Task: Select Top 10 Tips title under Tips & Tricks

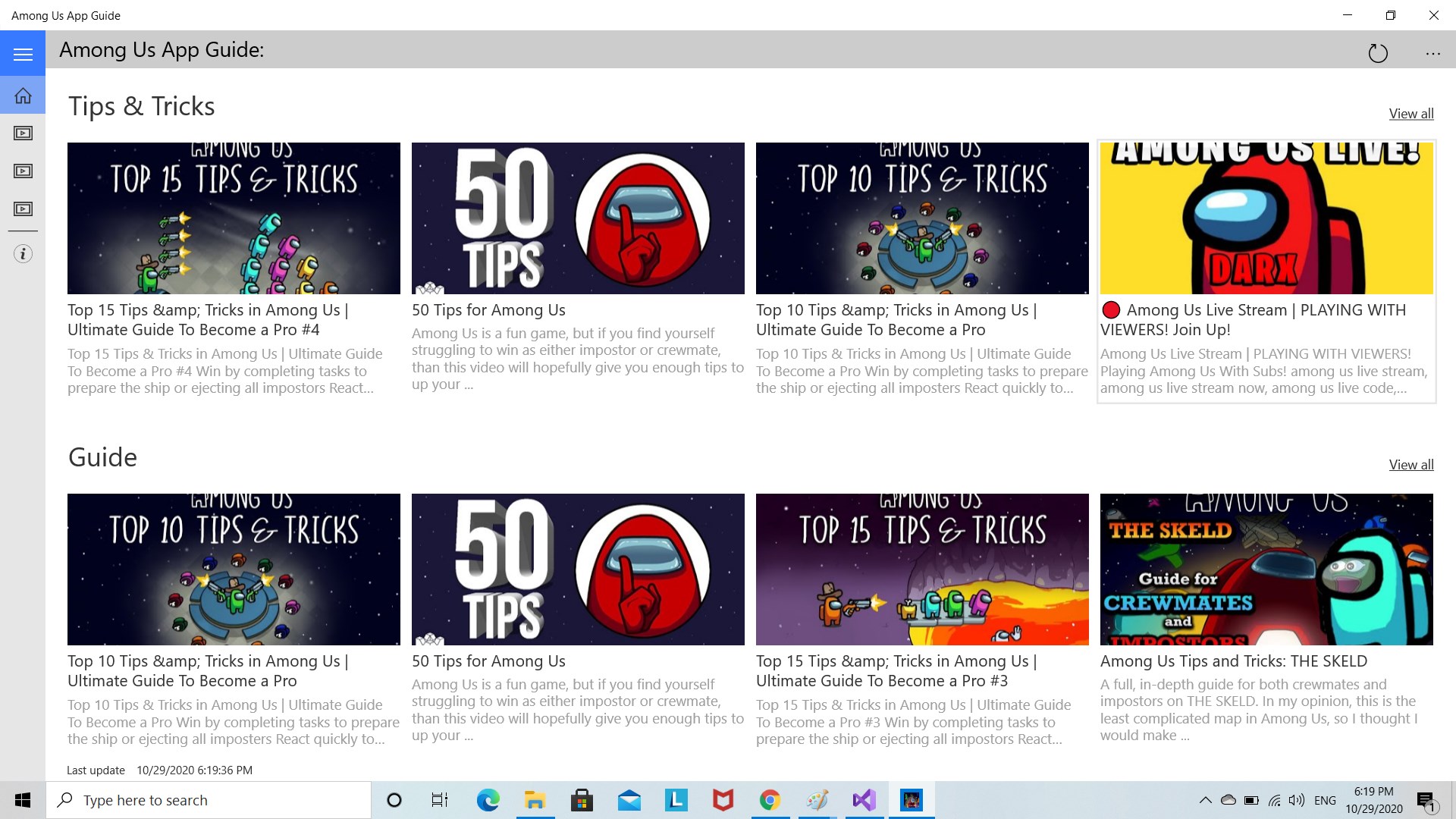Action: [x=896, y=320]
